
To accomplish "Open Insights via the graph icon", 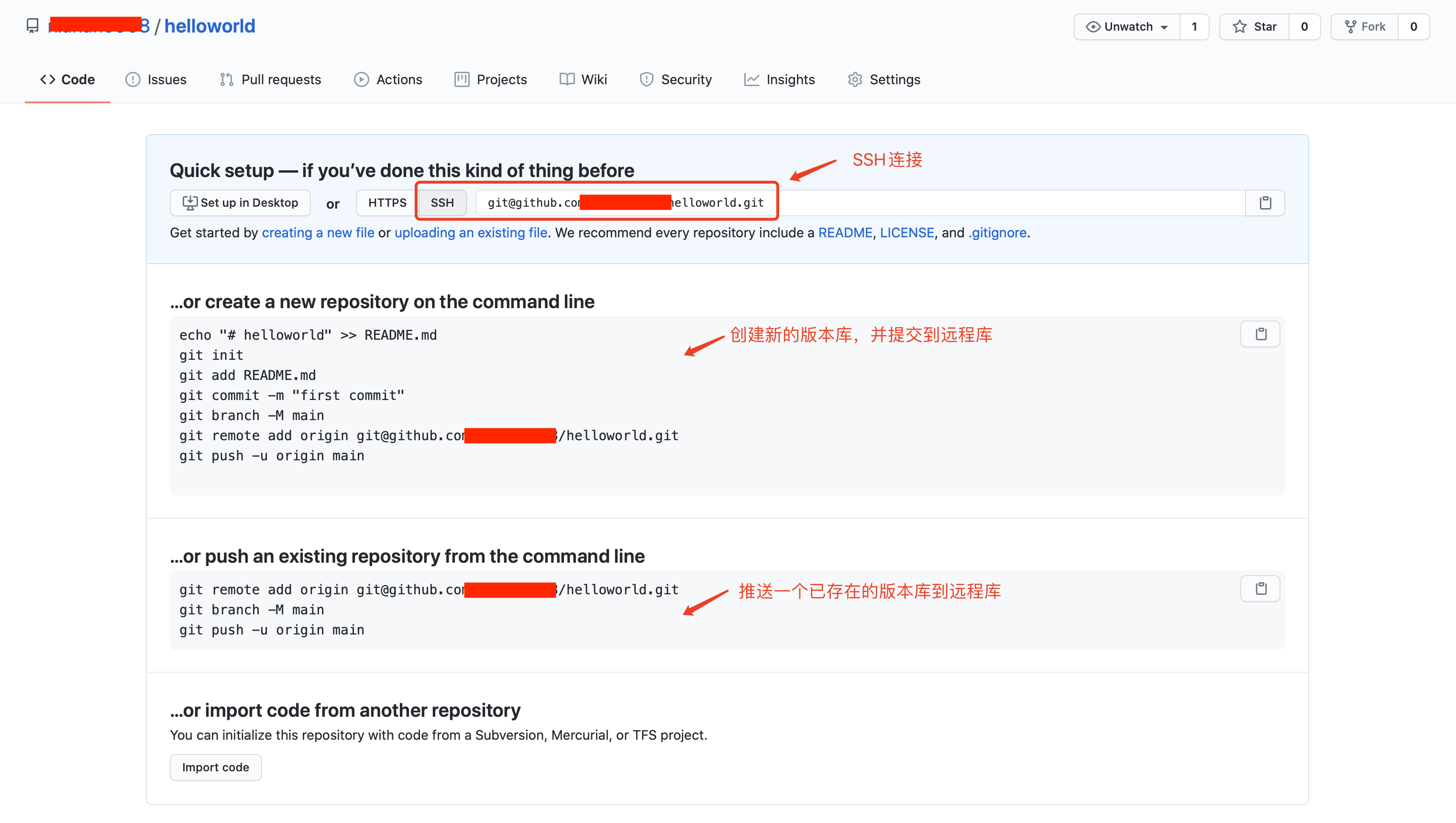I will point(751,80).
